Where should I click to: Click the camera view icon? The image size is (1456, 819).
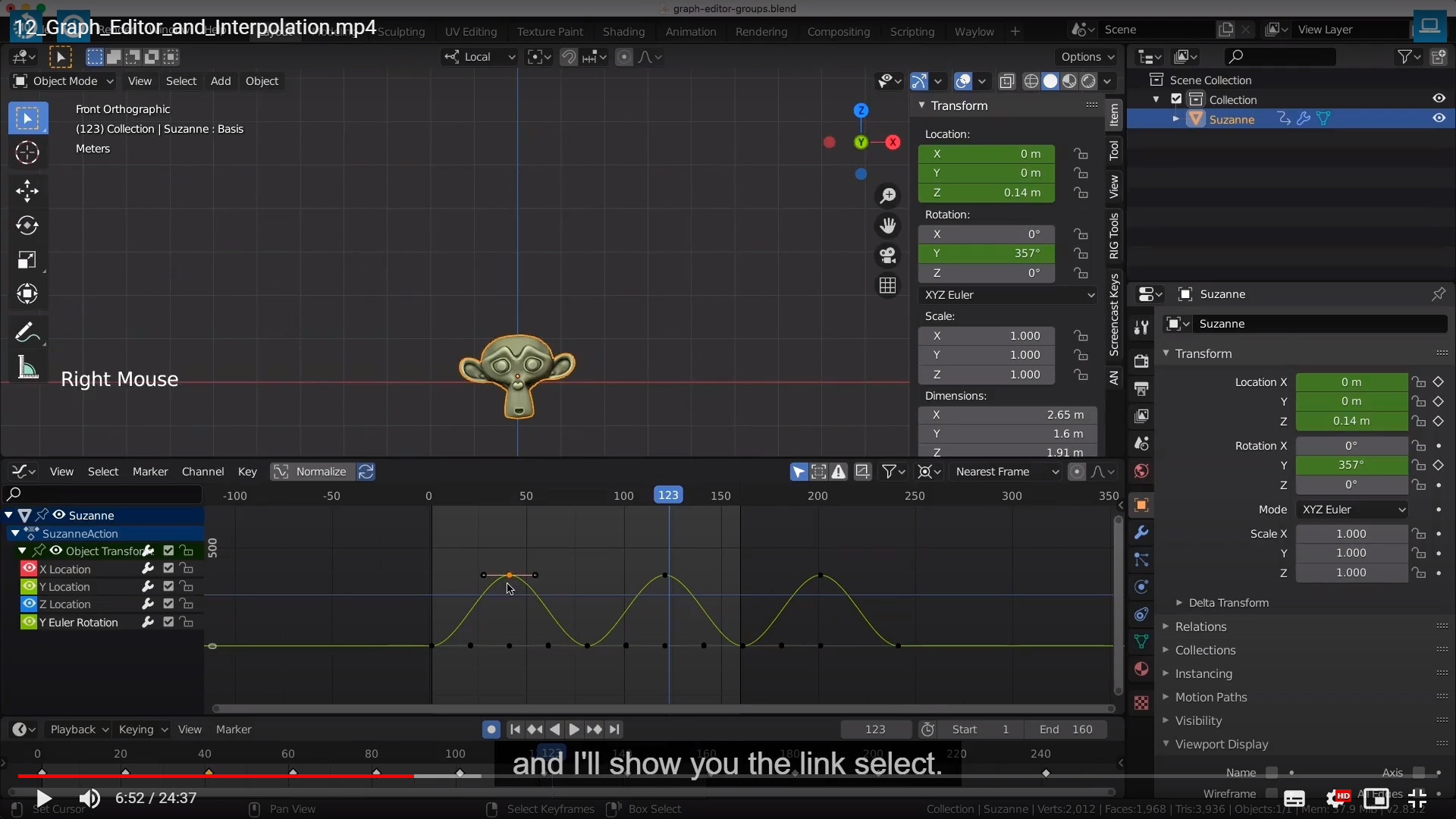point(887,256)
